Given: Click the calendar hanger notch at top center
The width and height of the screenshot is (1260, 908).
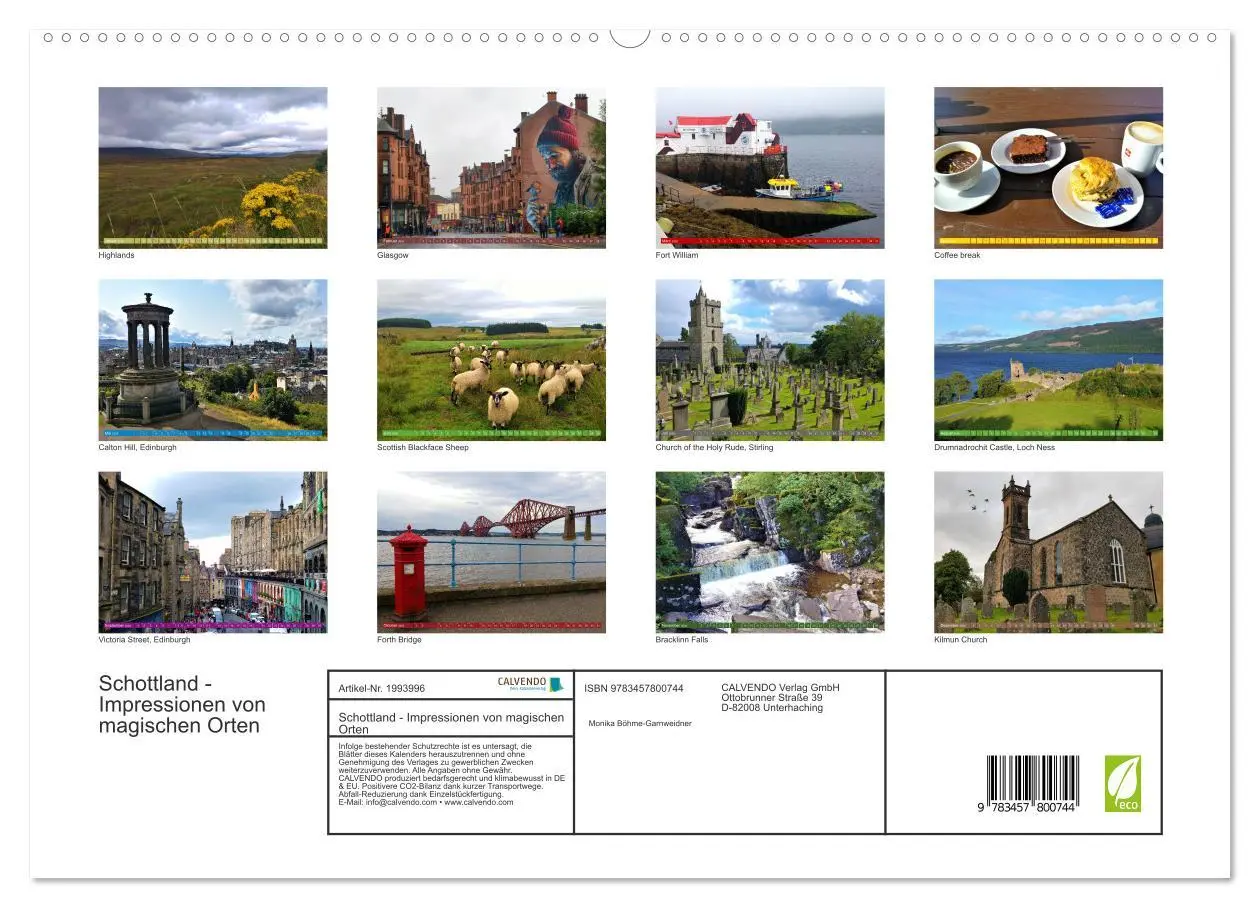Looking at the screenshot, I should [x=630, y=38].
